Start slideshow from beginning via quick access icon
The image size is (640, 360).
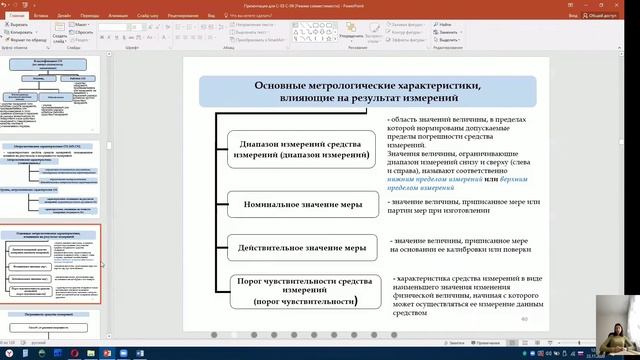coord(25,5)
